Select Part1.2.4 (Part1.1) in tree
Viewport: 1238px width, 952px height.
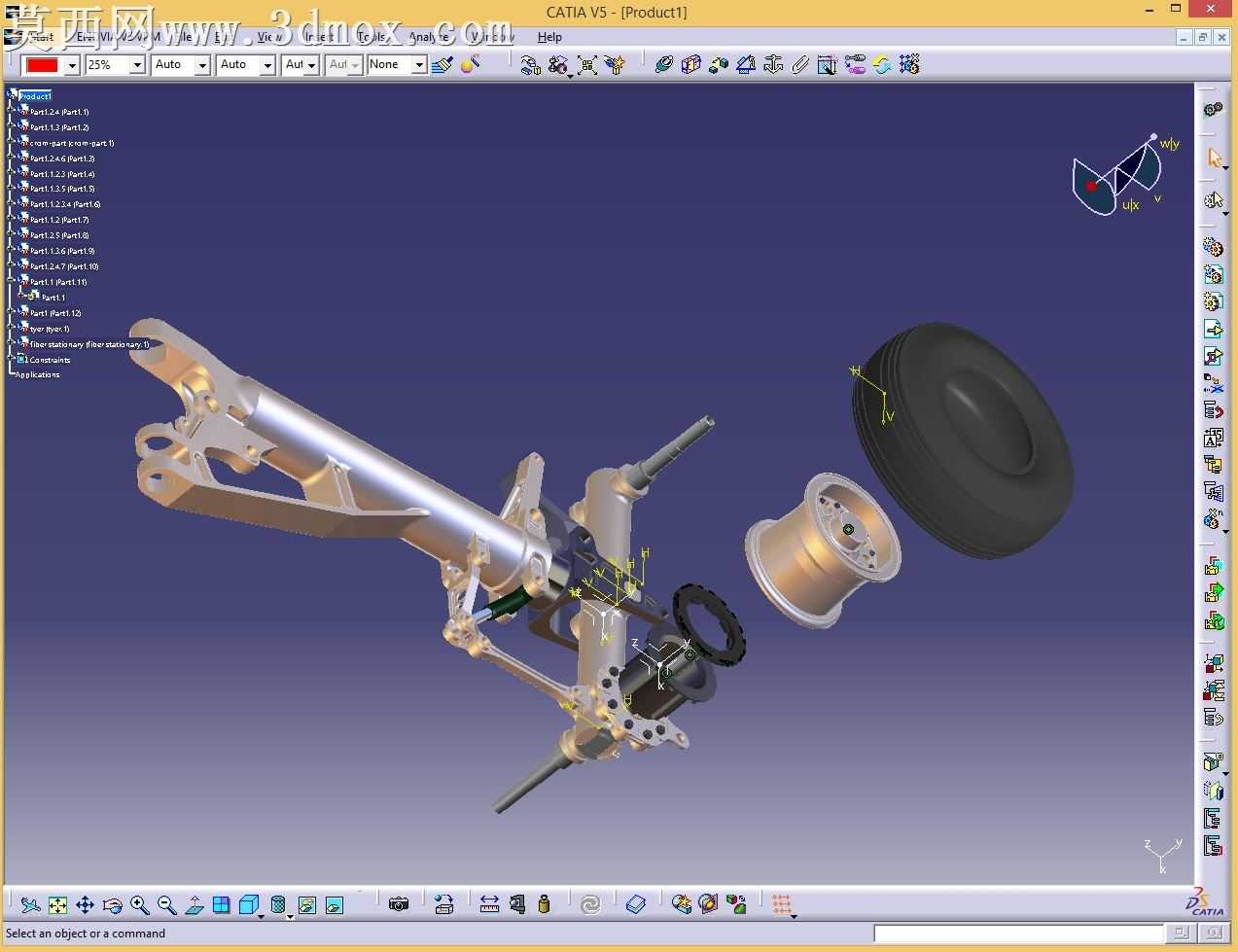click(x=59, y=112)
